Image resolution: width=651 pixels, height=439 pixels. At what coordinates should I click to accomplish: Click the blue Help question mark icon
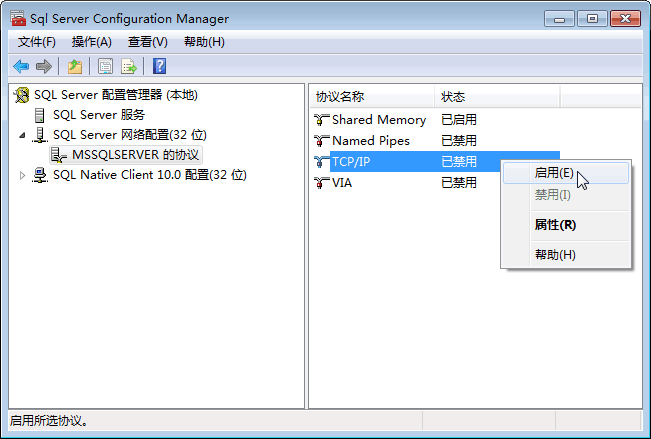click(x=159, y=66)
